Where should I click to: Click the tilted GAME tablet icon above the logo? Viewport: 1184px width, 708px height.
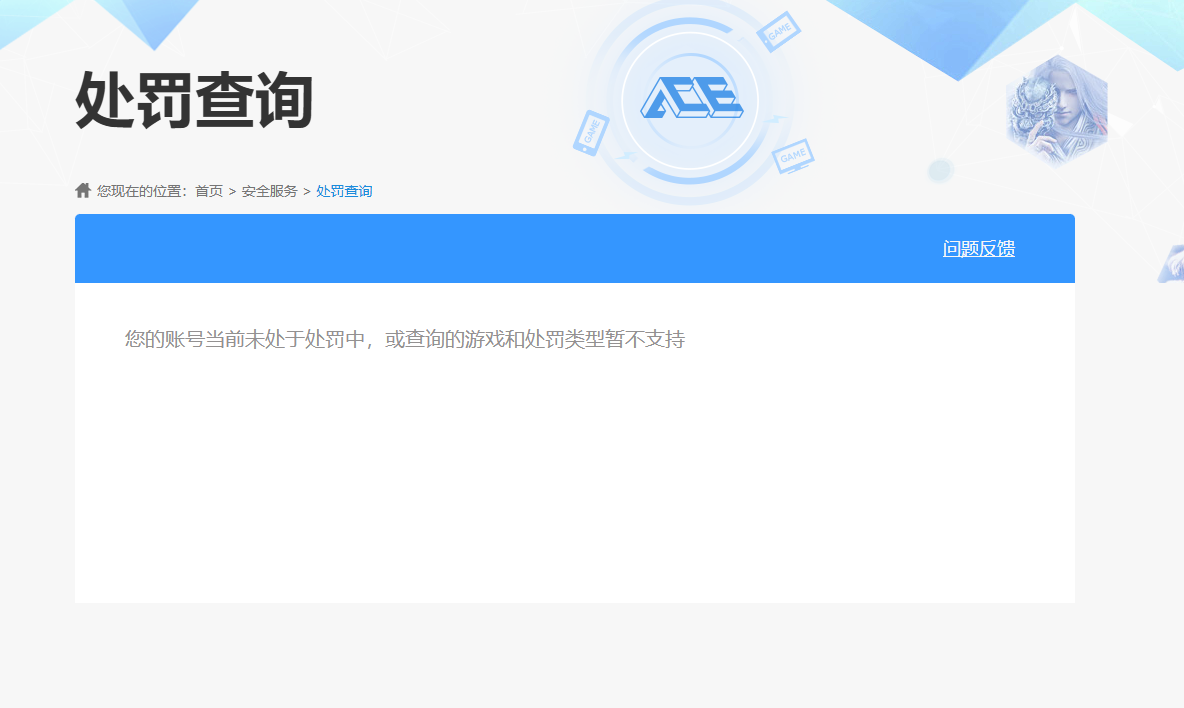tap(779, 31)
